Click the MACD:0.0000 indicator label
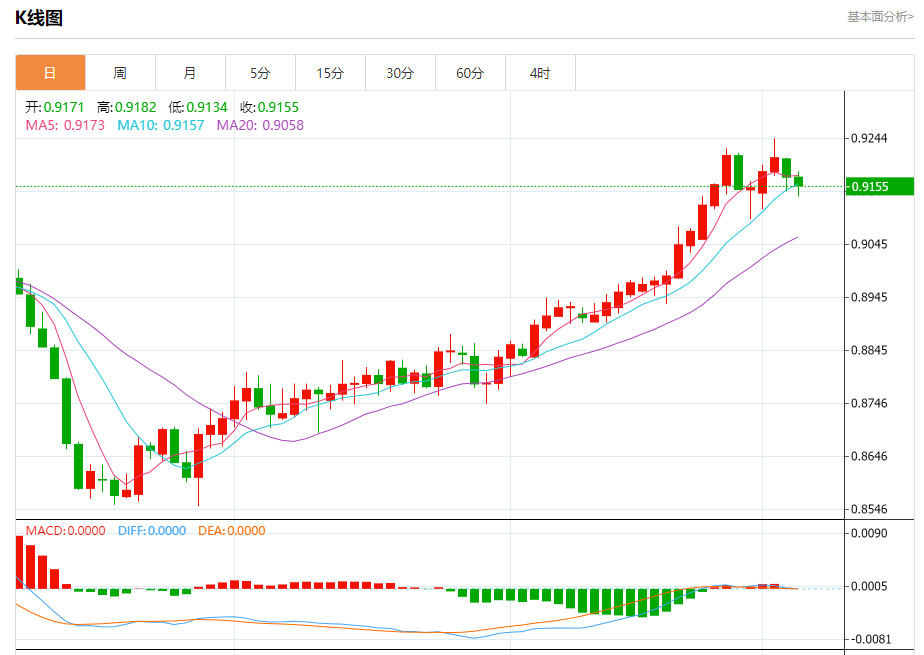Image resolution: width=924 pixels, height=655 pixels. pos(65,531)
